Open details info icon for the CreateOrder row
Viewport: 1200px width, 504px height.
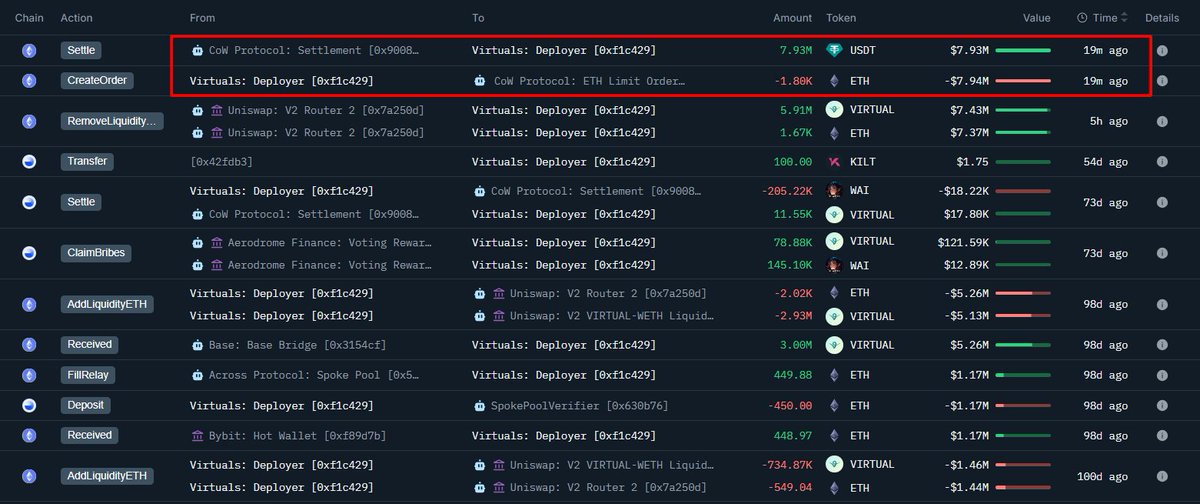[x=1162, y=80]
